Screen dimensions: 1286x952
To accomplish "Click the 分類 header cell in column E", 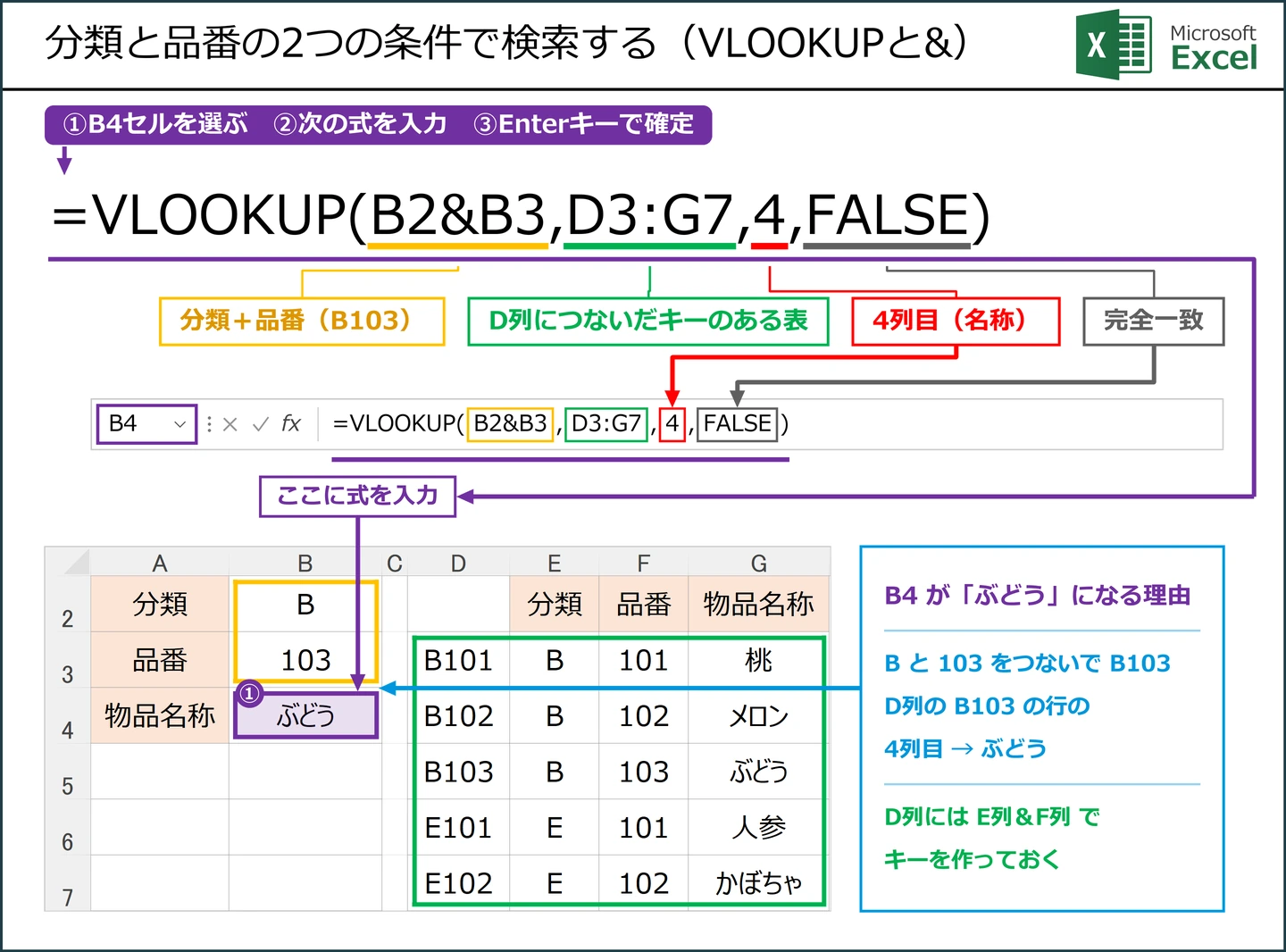I will (555, 605).
